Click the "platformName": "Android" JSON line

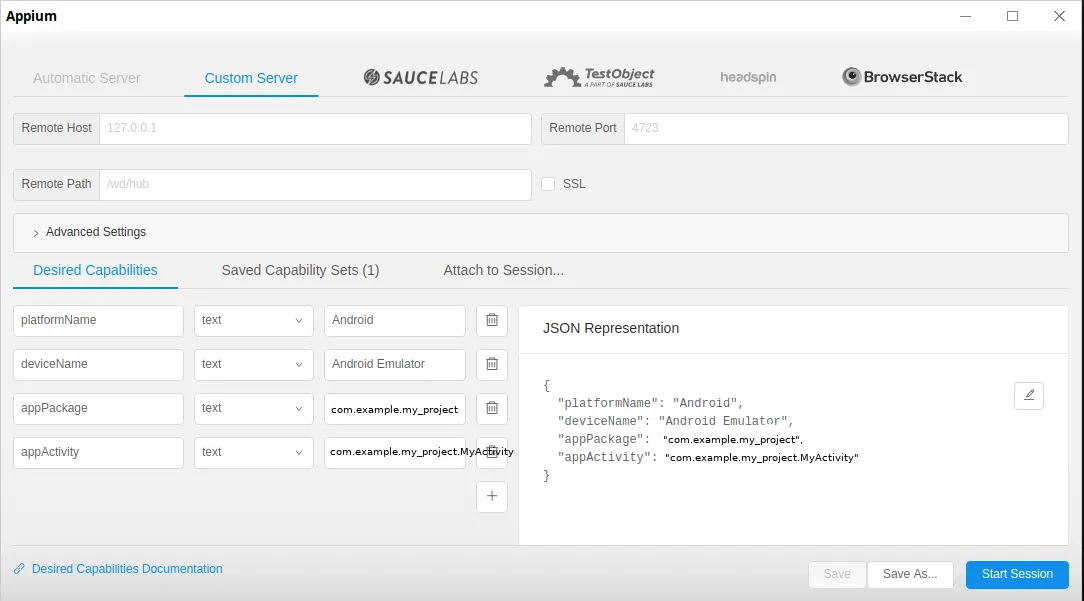pos(650,403)
